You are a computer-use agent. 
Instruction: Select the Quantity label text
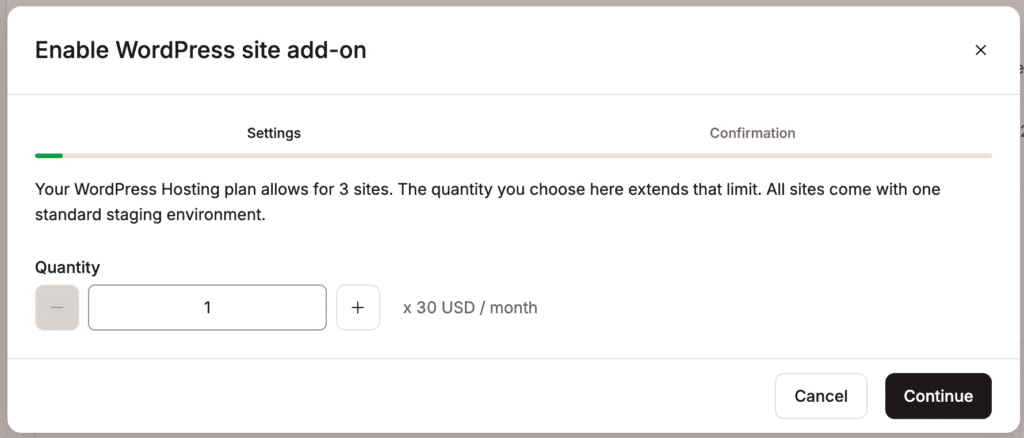pos(67,267)
